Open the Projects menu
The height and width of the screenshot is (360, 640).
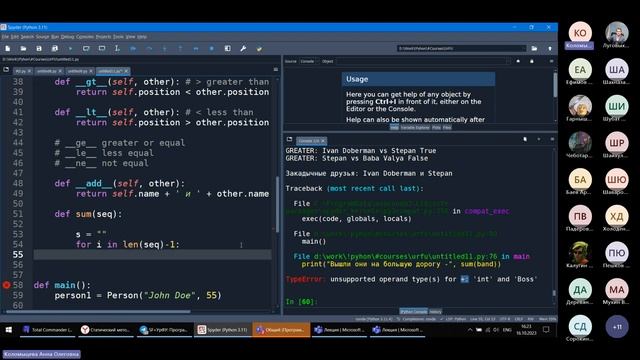pyautogui.click(x=103, y=37)
